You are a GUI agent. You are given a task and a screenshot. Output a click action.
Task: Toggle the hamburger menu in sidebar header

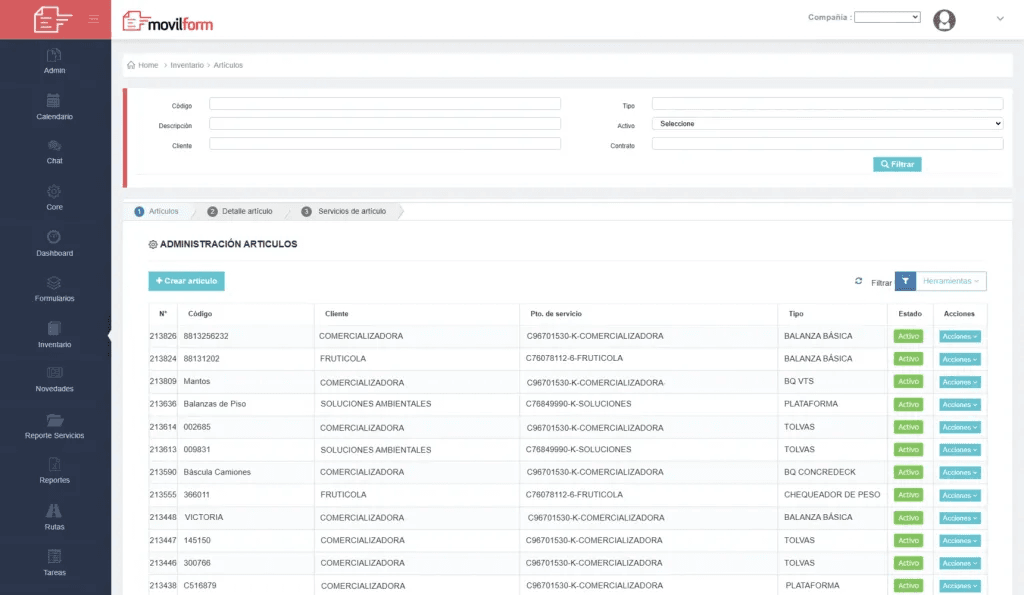click(x=94, y=19)
